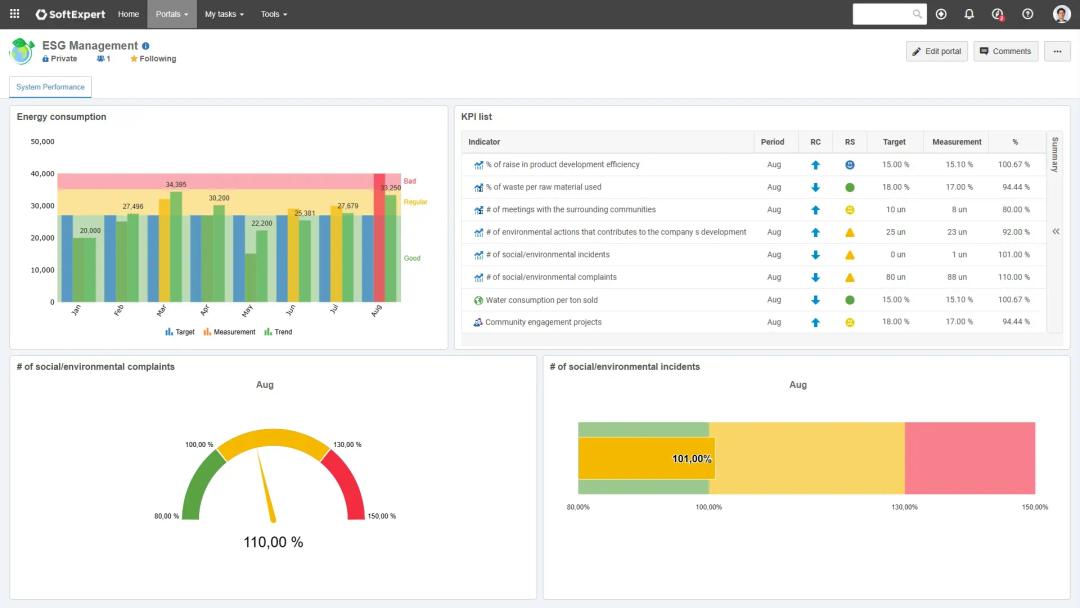Click the notifications bell icon
1080x608 pixels.
(x=969, y=14)
